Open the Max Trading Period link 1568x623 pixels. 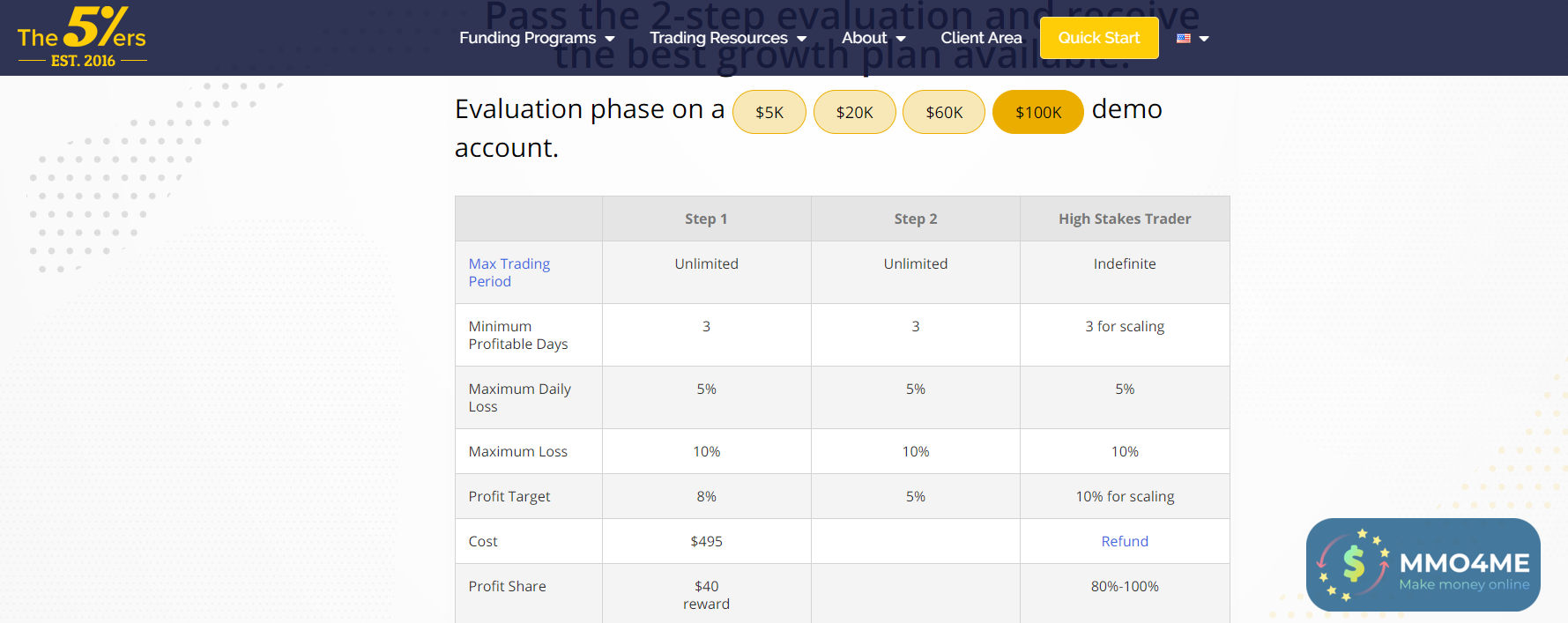(509, 272)
